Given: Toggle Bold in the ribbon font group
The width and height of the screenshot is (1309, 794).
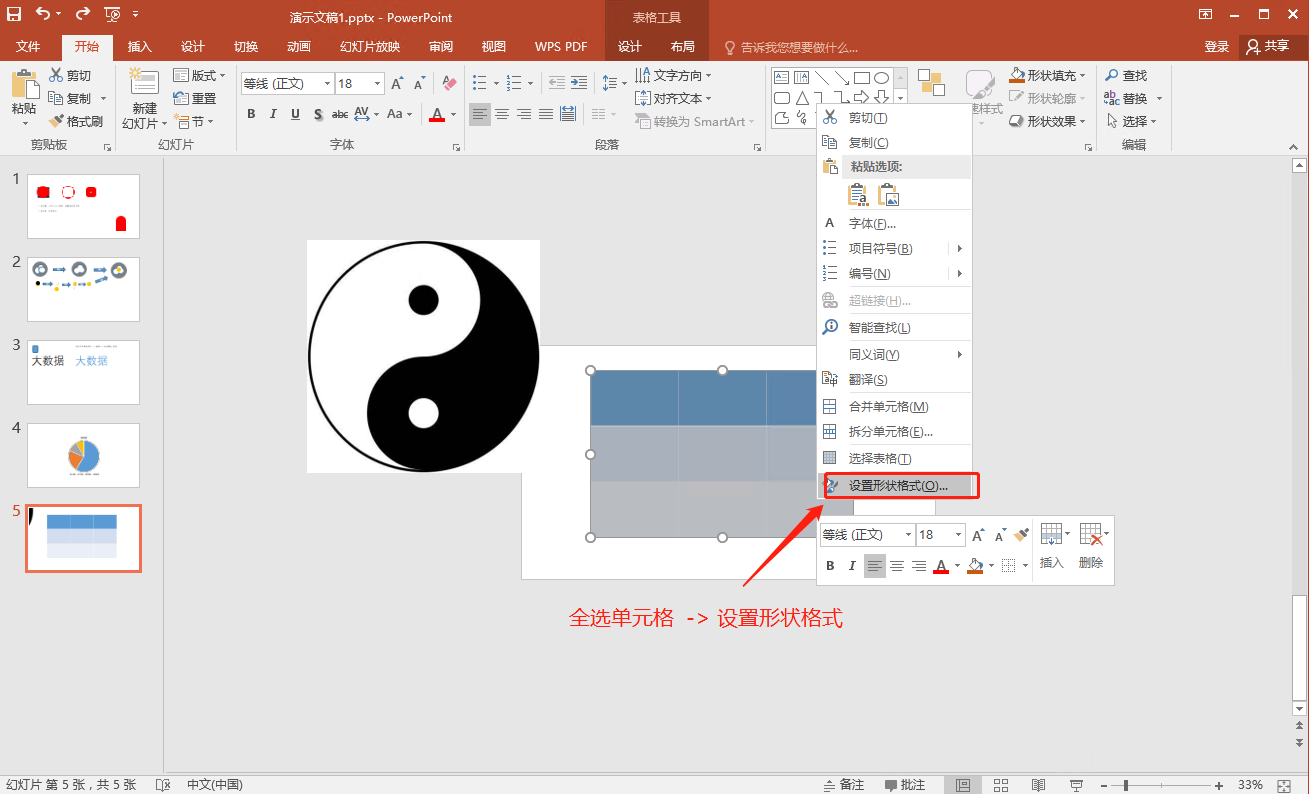Looking at the screenshot, I should click(x=251, y=114).
